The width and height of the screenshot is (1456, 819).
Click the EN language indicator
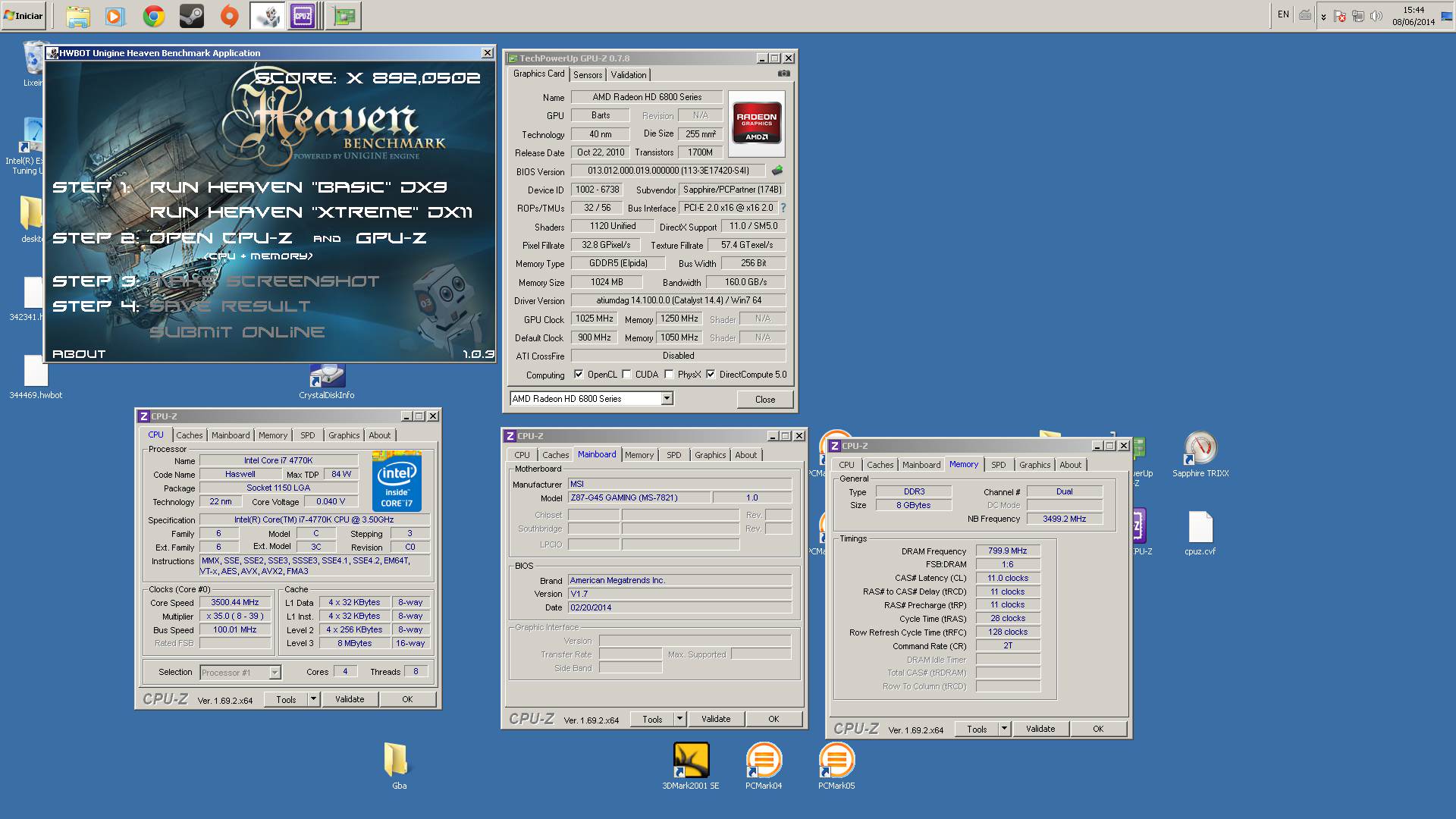1283,14
